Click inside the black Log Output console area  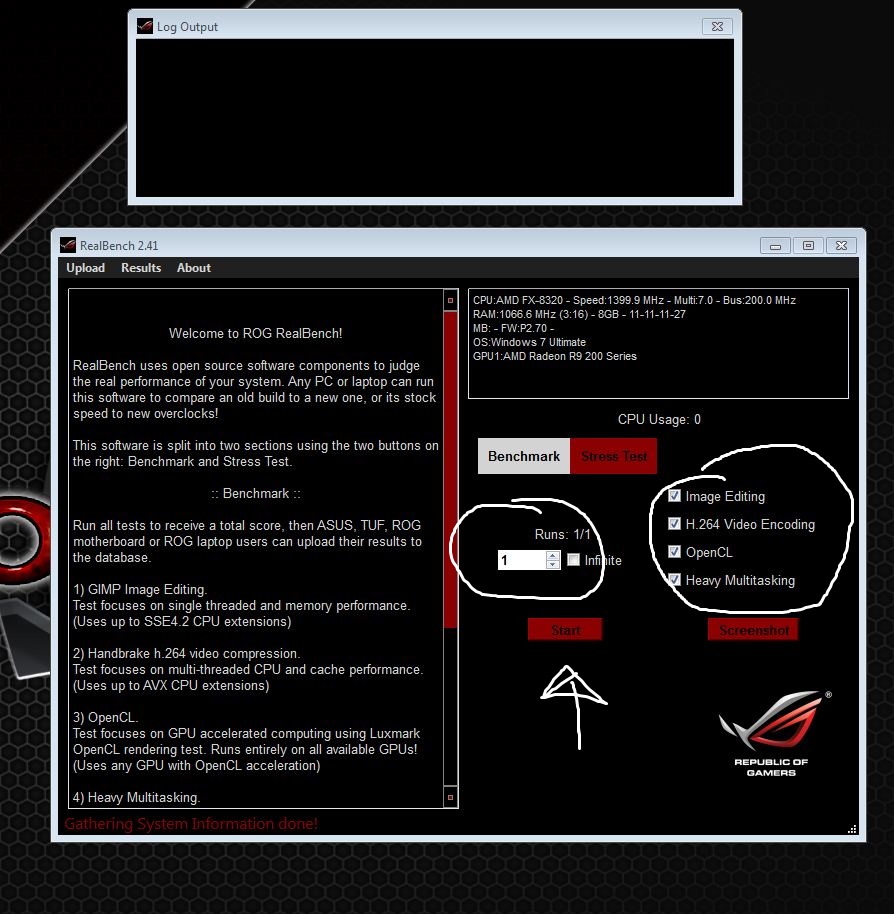435,118
